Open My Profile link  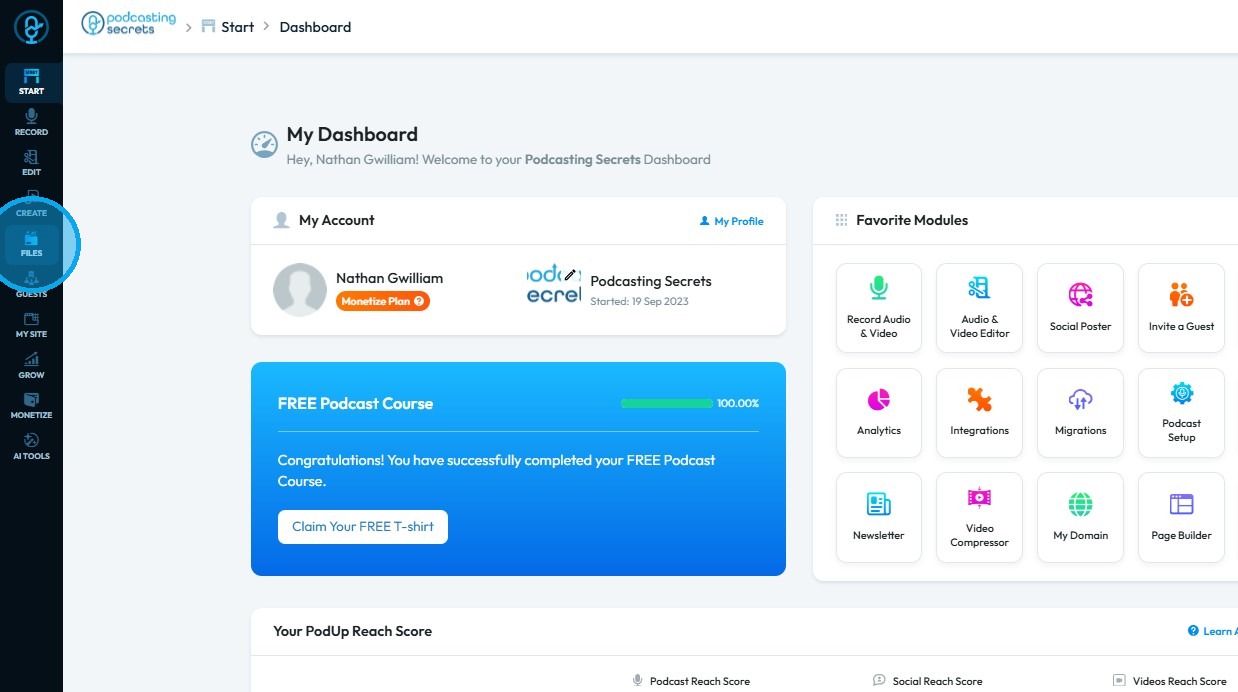(x=731, y=221)
